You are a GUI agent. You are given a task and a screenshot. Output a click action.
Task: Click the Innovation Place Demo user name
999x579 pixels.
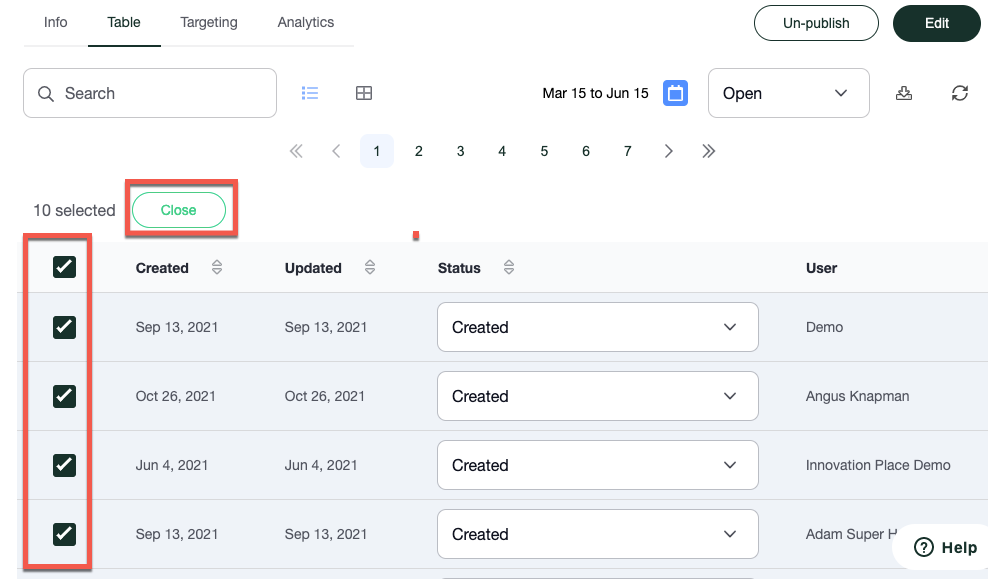click(877, 465)
